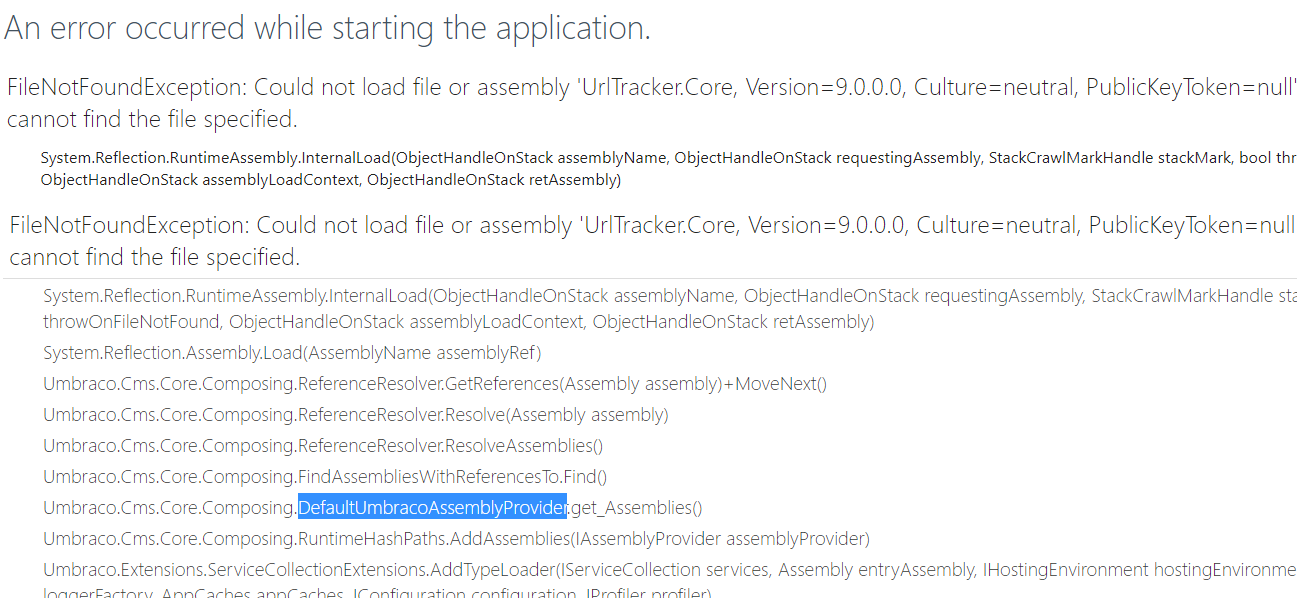Image resolution: width=1297 pixels, height=598 pixels.
Task: Click the ReferenceResolver.GetReferences stack frame line
Action: point(435,384)
